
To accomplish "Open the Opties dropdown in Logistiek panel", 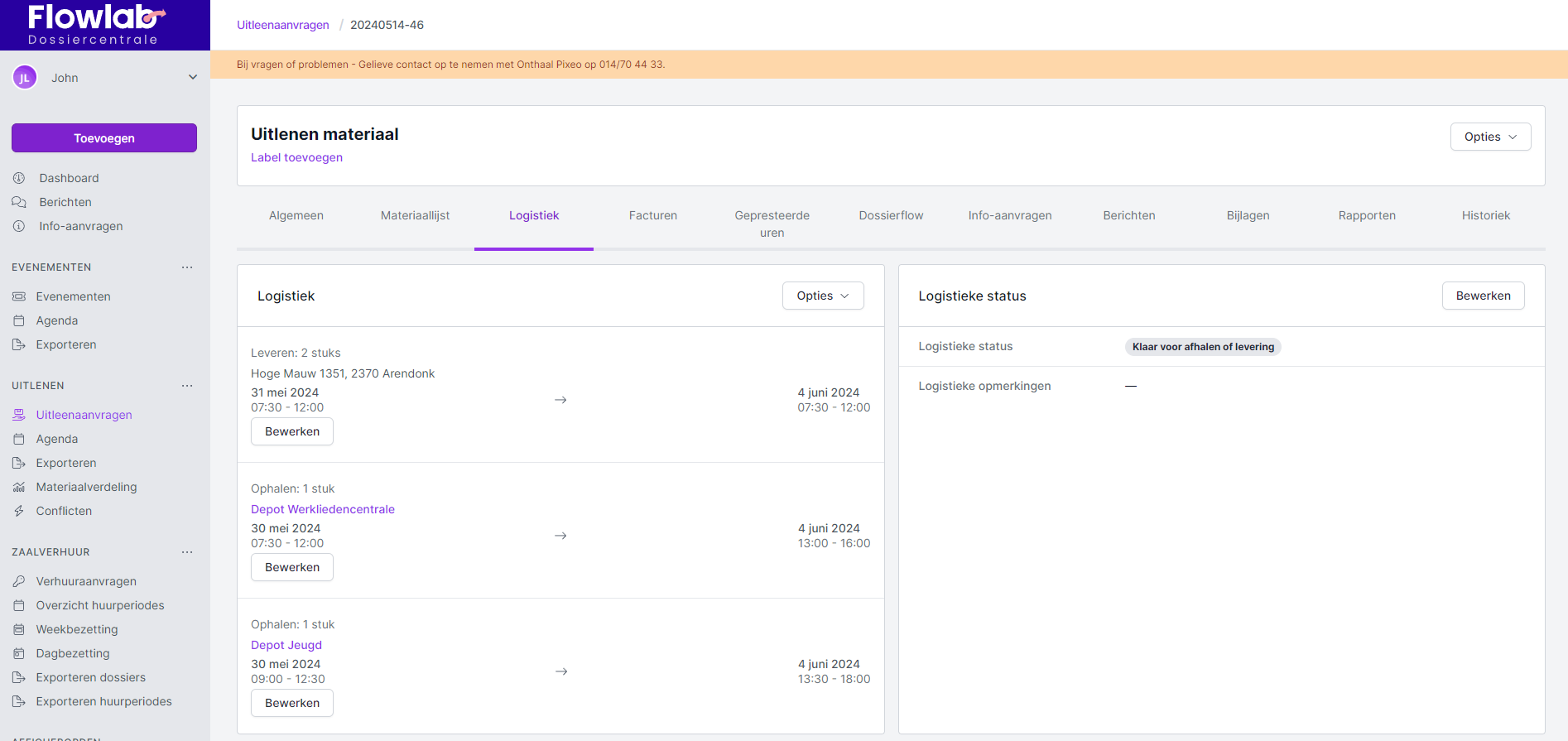I will coord(822,296).
